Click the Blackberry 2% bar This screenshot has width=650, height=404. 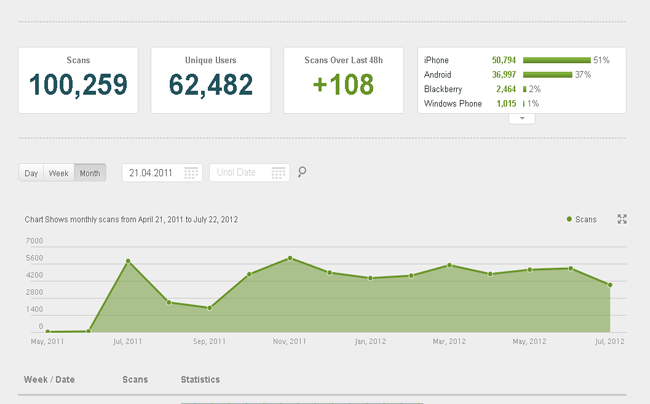525,89
